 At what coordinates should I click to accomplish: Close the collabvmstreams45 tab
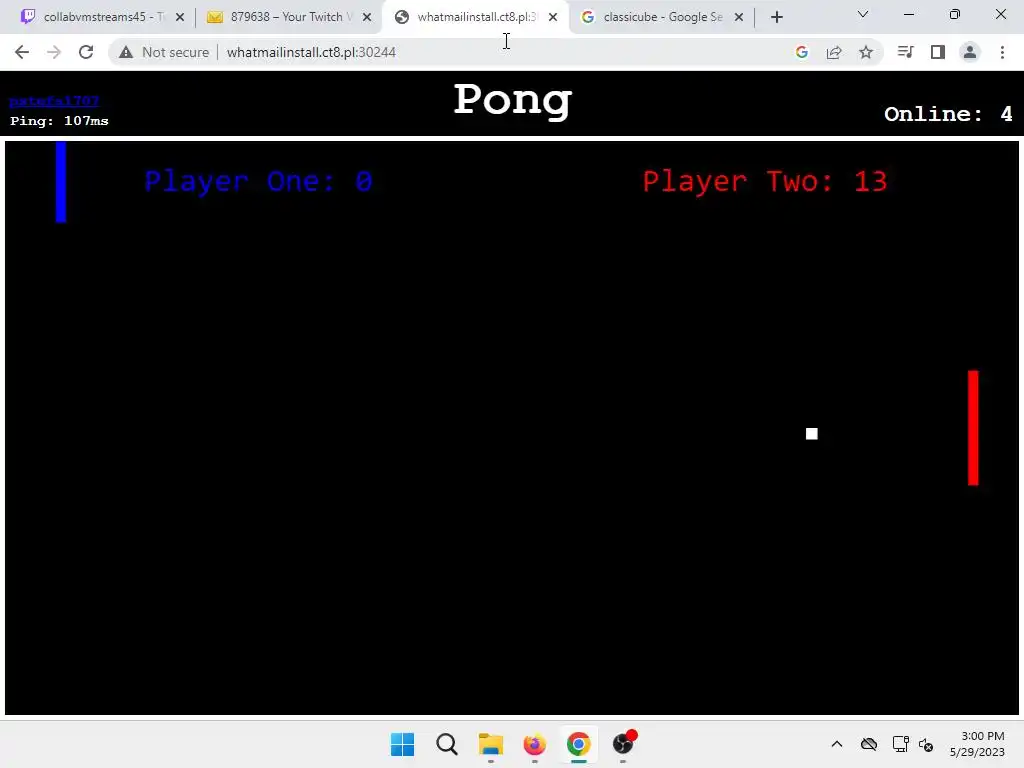(180, 17)
